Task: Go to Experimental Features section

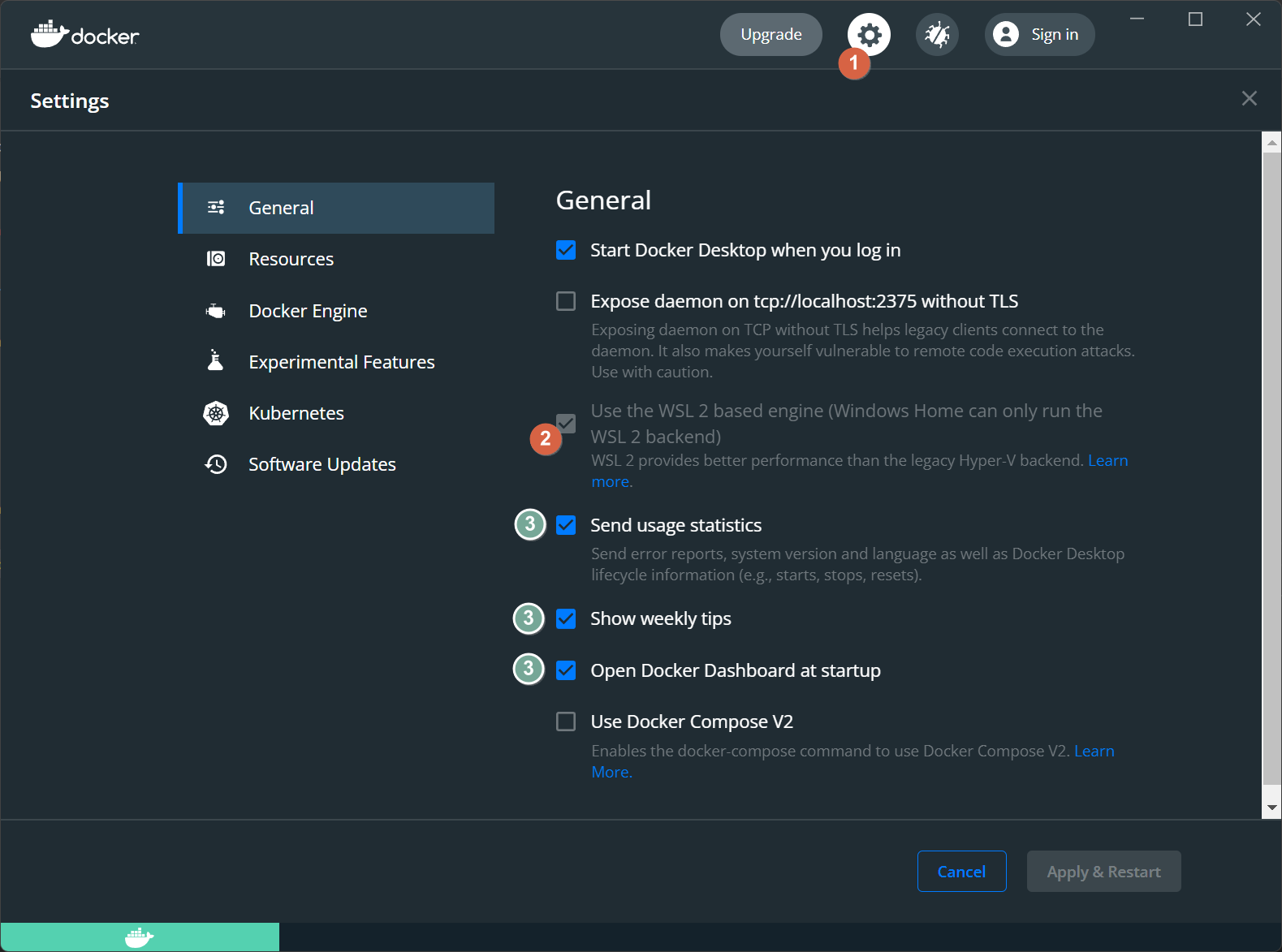Action: pyautogui.click(x=336, y=362)
